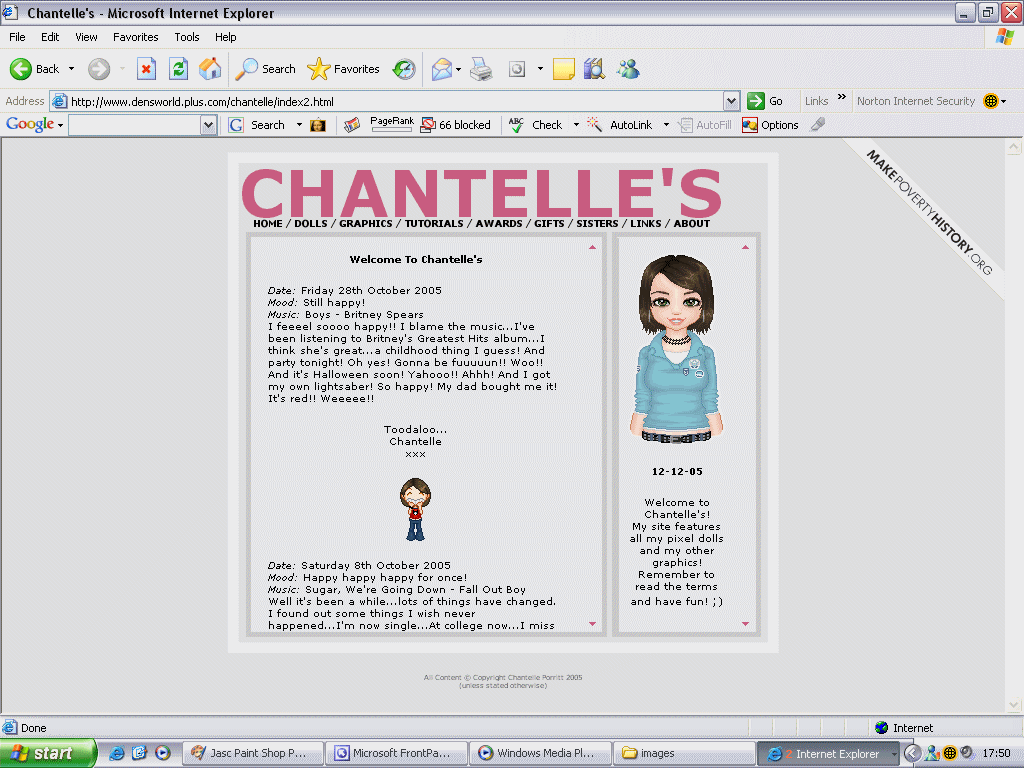Click the yellow note toolbar icon

pos(564,69)
